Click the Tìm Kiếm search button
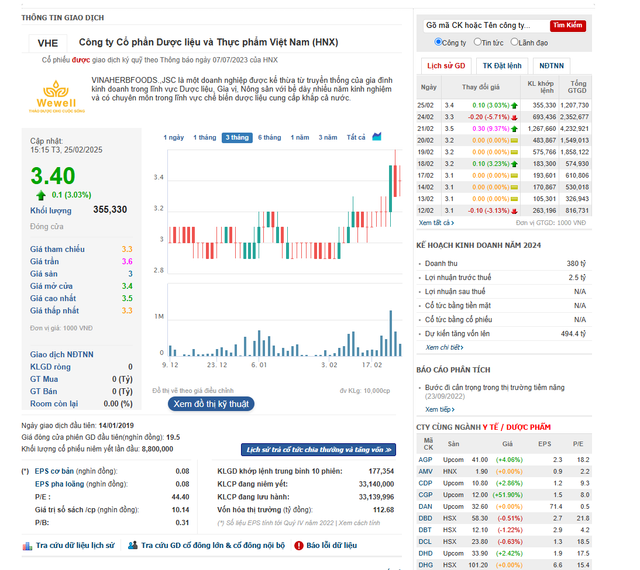The image size is (640, 570). (568, 25)
